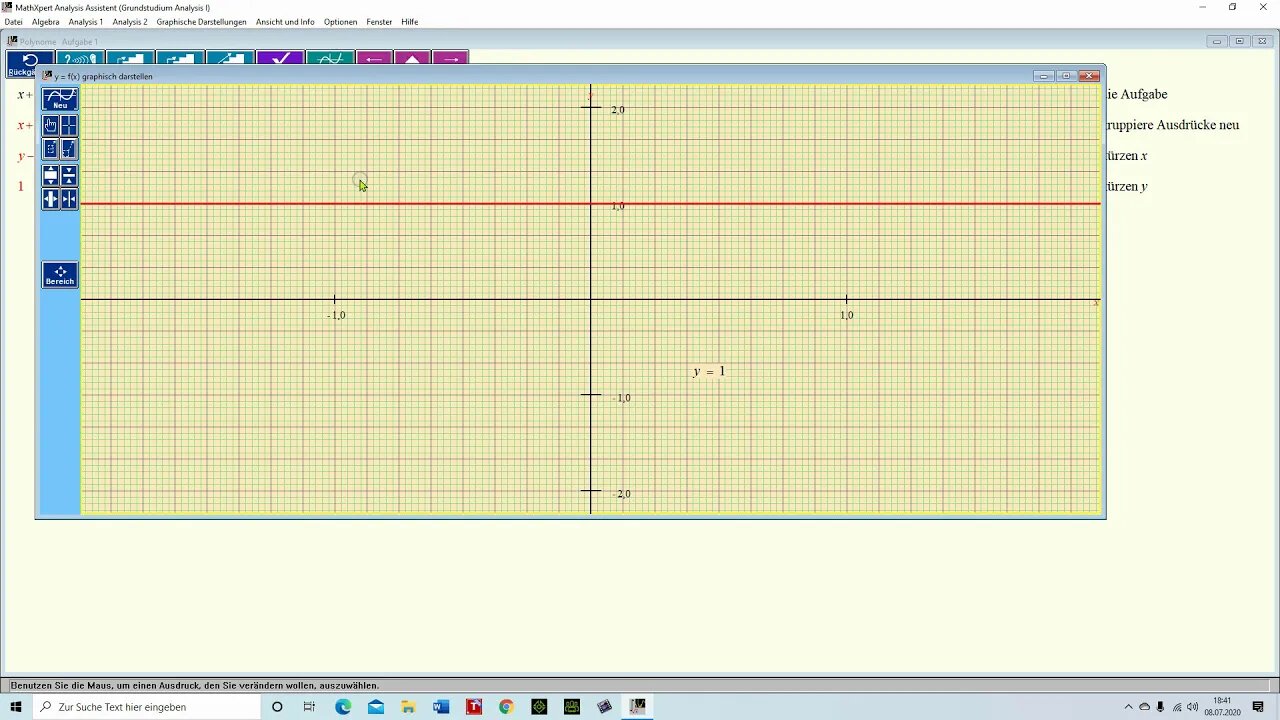Click the Bereich range button
The image size is (1280, 720).
click(x=60, y=275)
